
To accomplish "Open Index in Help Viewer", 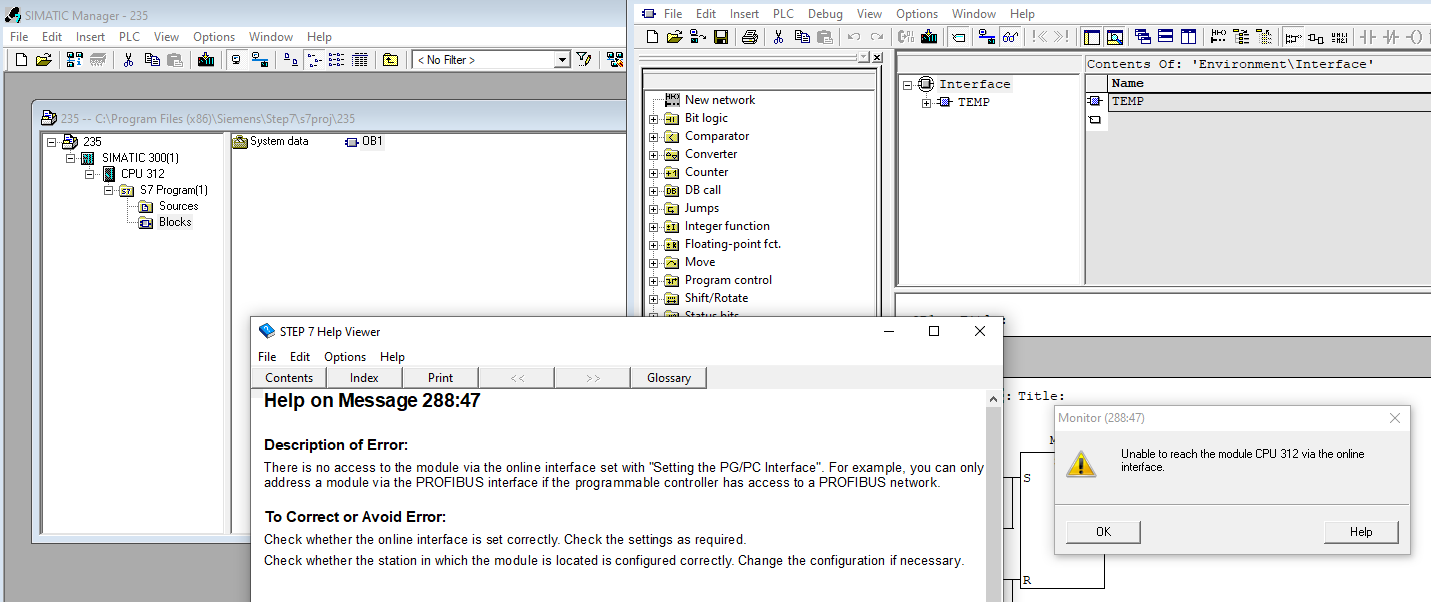I will tap(364, 378).
